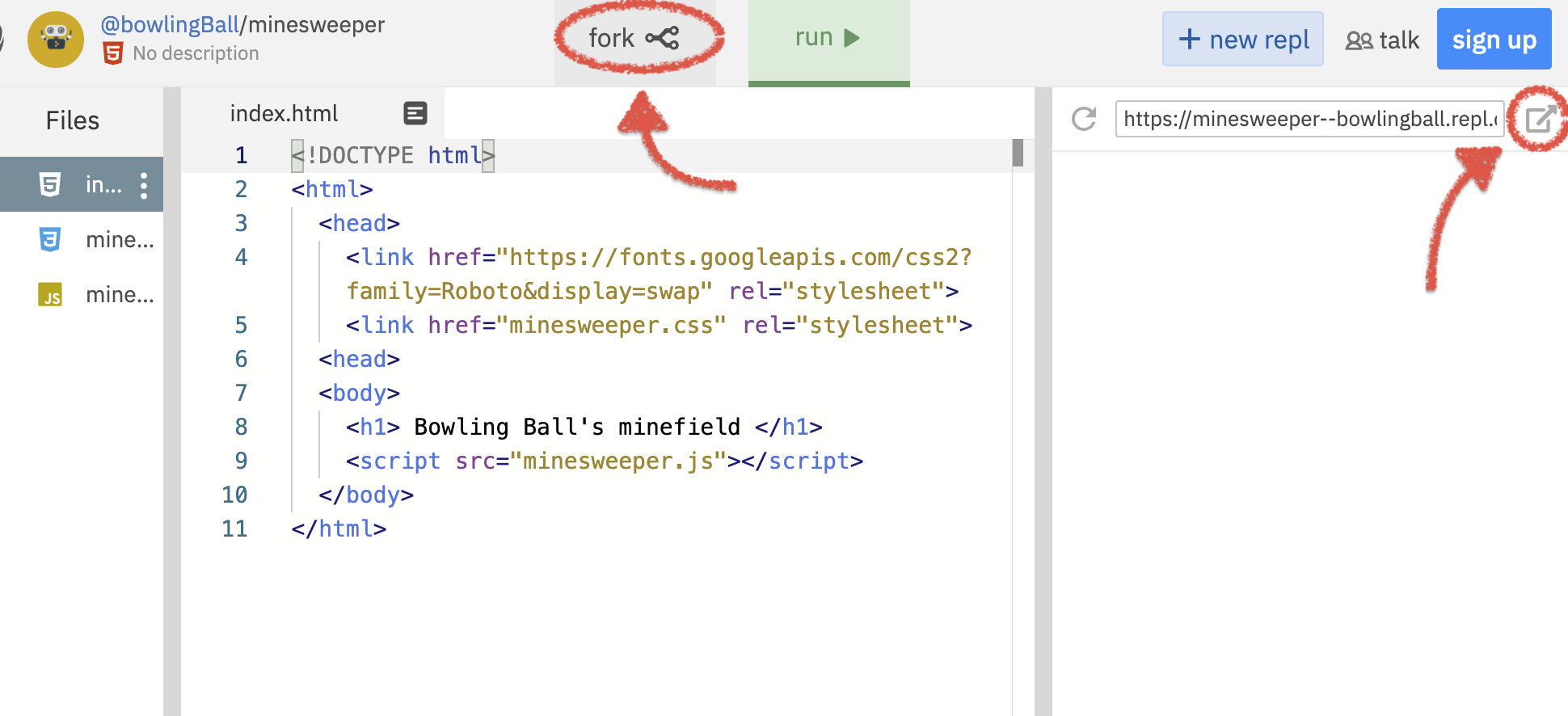The height and width of the screenshot is (716, 1568).
Task: Click the minesweeper repl name
Action: [x=316, y=25]
